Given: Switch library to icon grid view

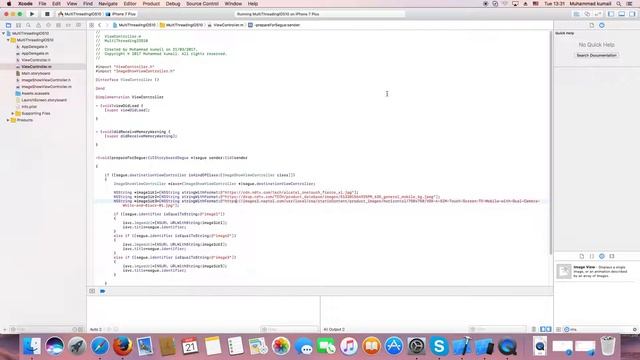Looking at the screenshot, I should point(558,329).
